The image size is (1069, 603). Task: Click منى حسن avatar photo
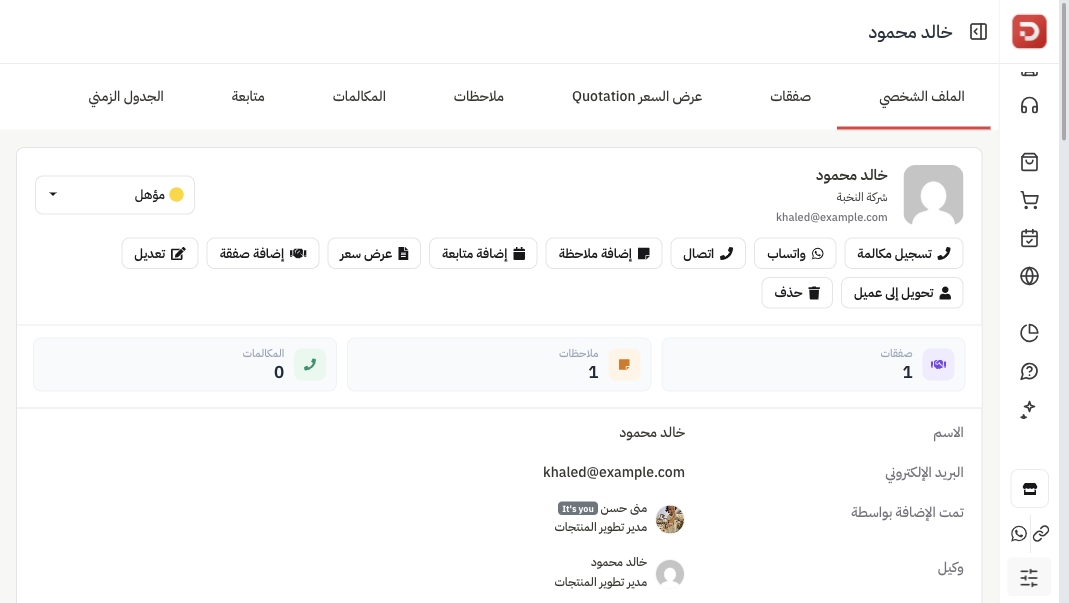(x=670, y=519)
